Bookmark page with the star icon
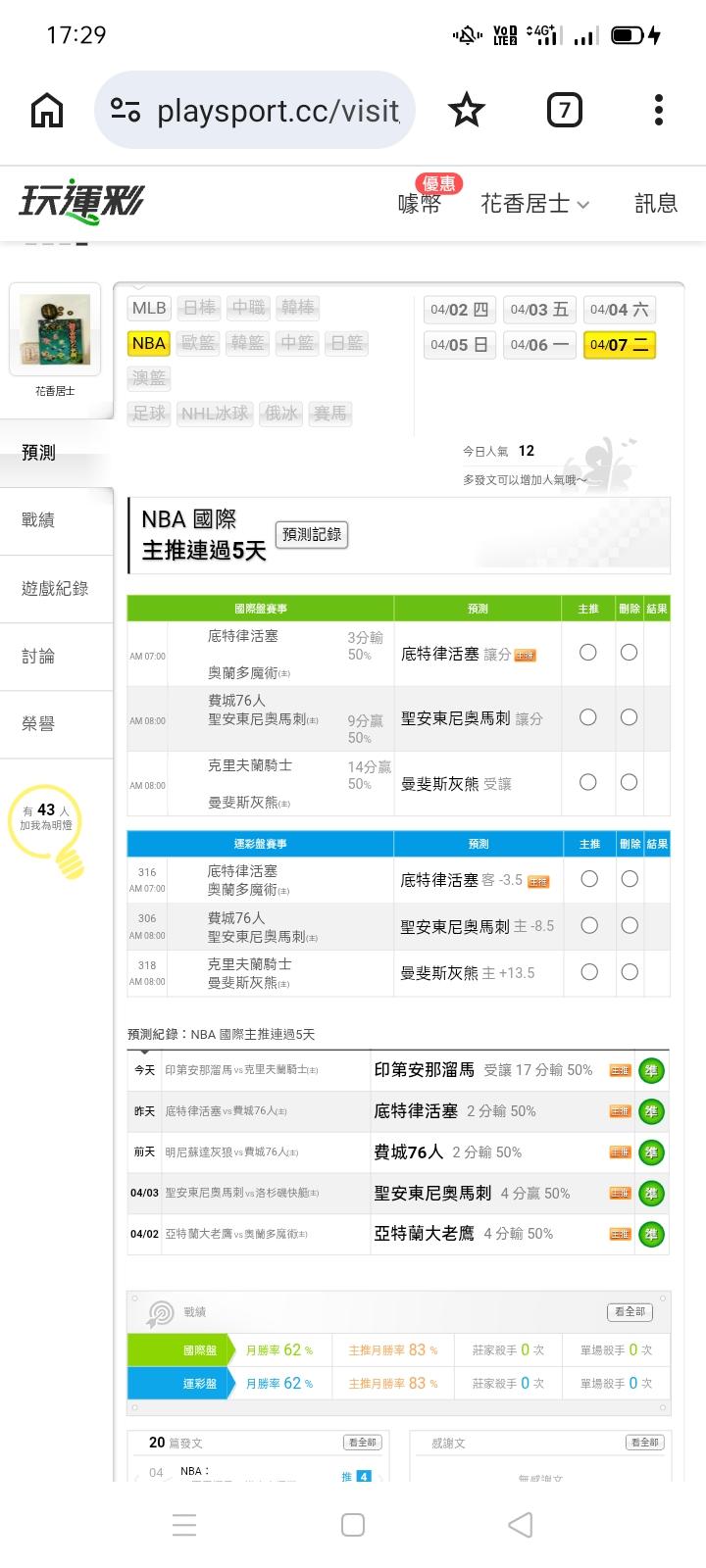This screenshot has height=1568, width=706. click(x=466, y=111)
